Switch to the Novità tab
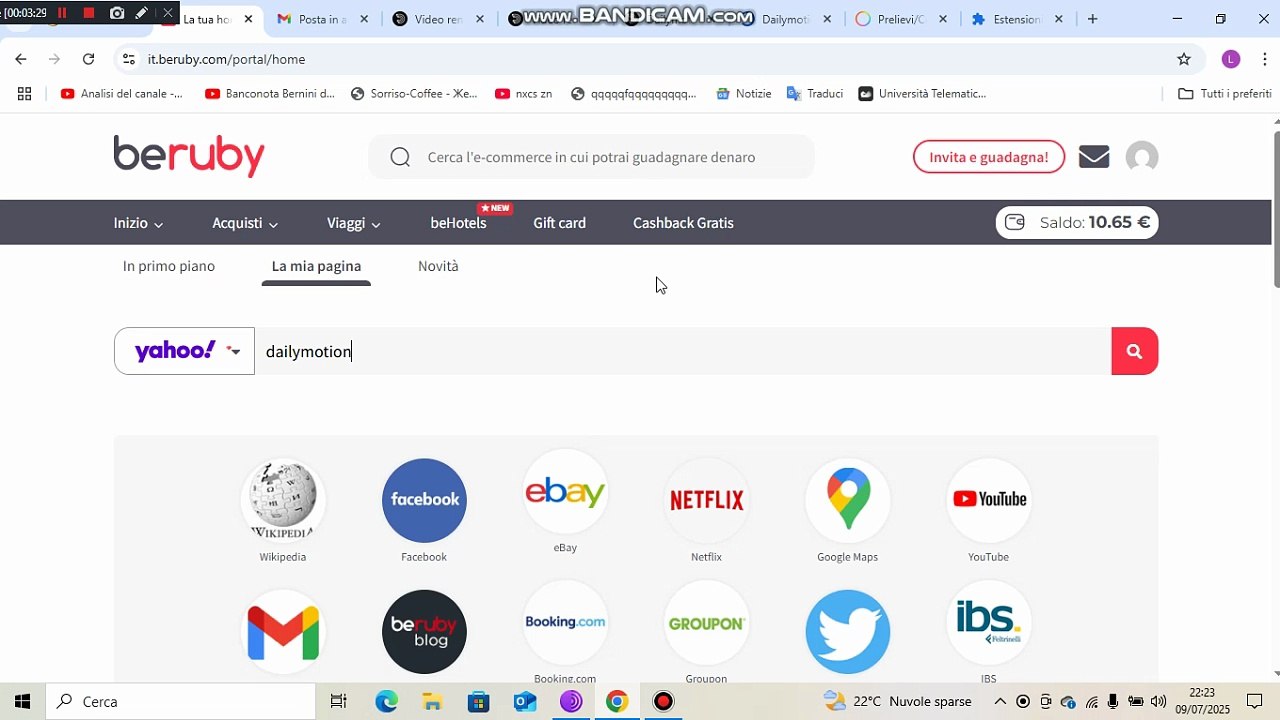The width and height of the screenshot is (1280, 720). (438, 266)
